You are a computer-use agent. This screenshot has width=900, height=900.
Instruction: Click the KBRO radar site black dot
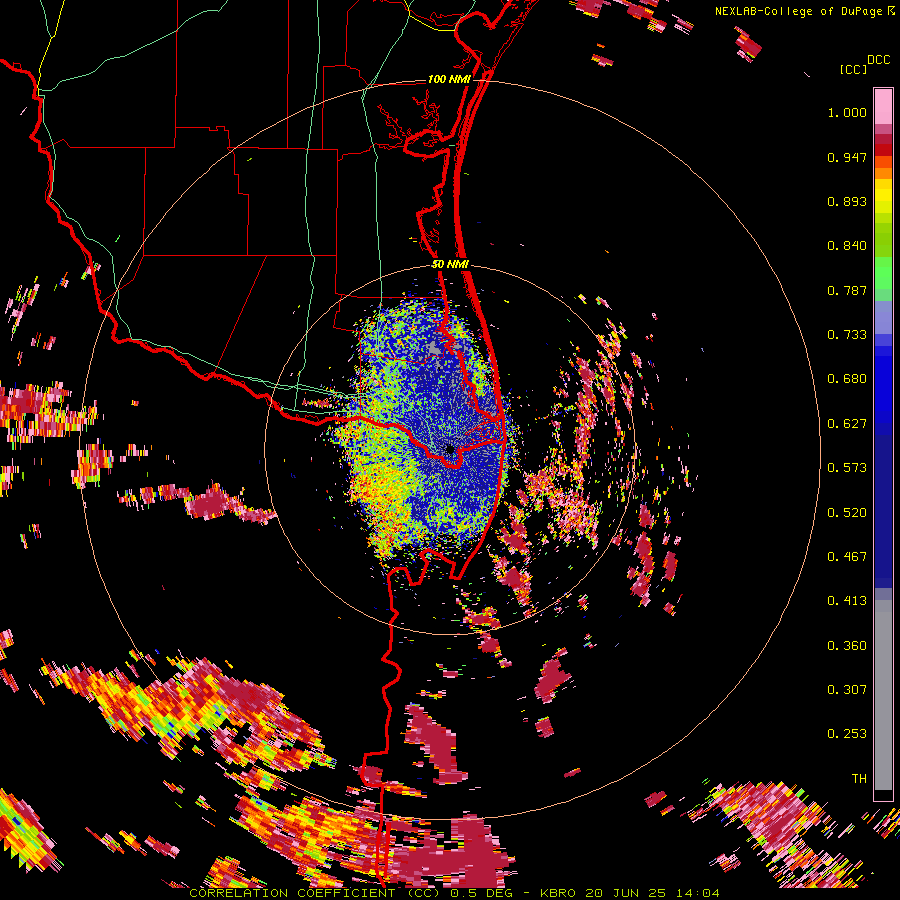pyautogui.click(x=451, y=449)
